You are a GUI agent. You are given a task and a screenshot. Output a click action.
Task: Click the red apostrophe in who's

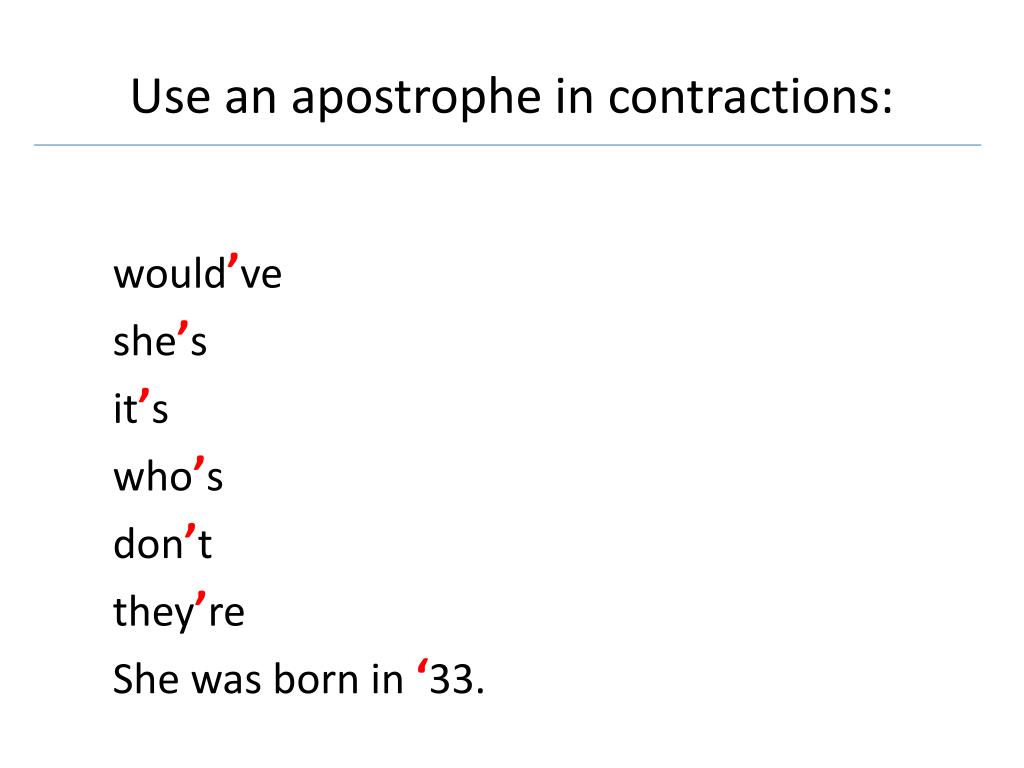coord(200,464)
